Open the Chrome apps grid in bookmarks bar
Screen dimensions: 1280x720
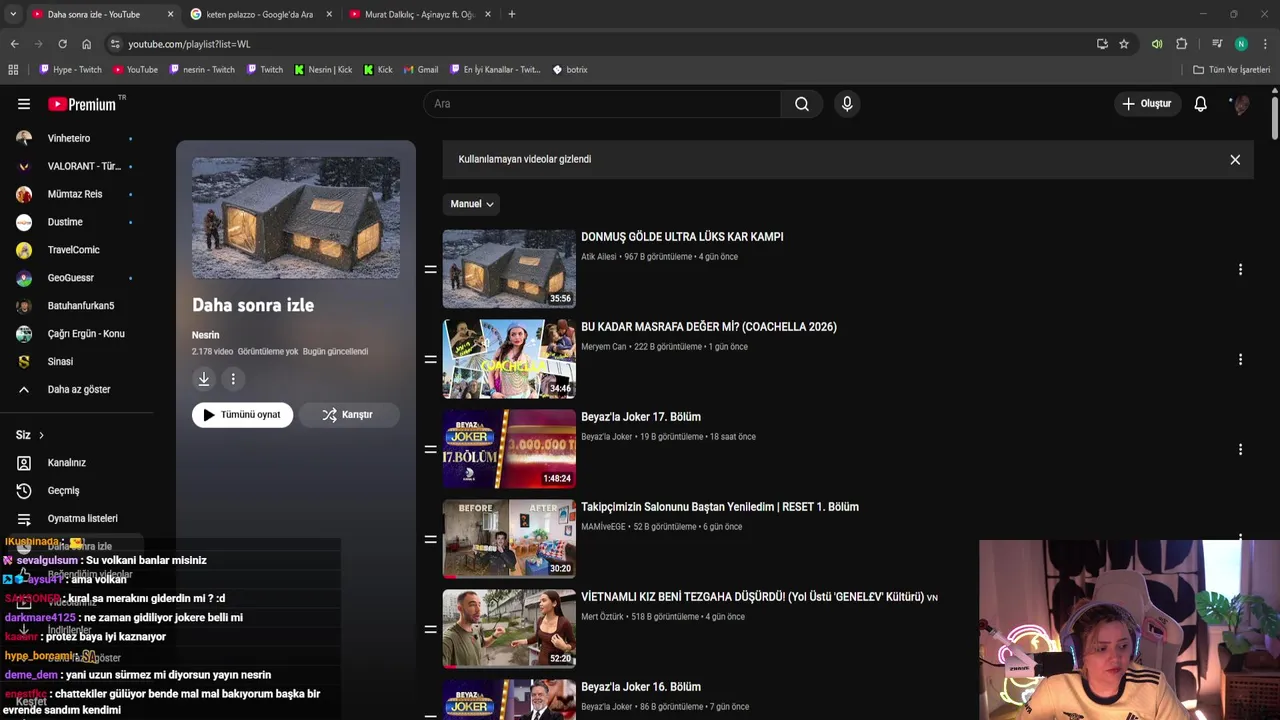click(x=13, y=70)
